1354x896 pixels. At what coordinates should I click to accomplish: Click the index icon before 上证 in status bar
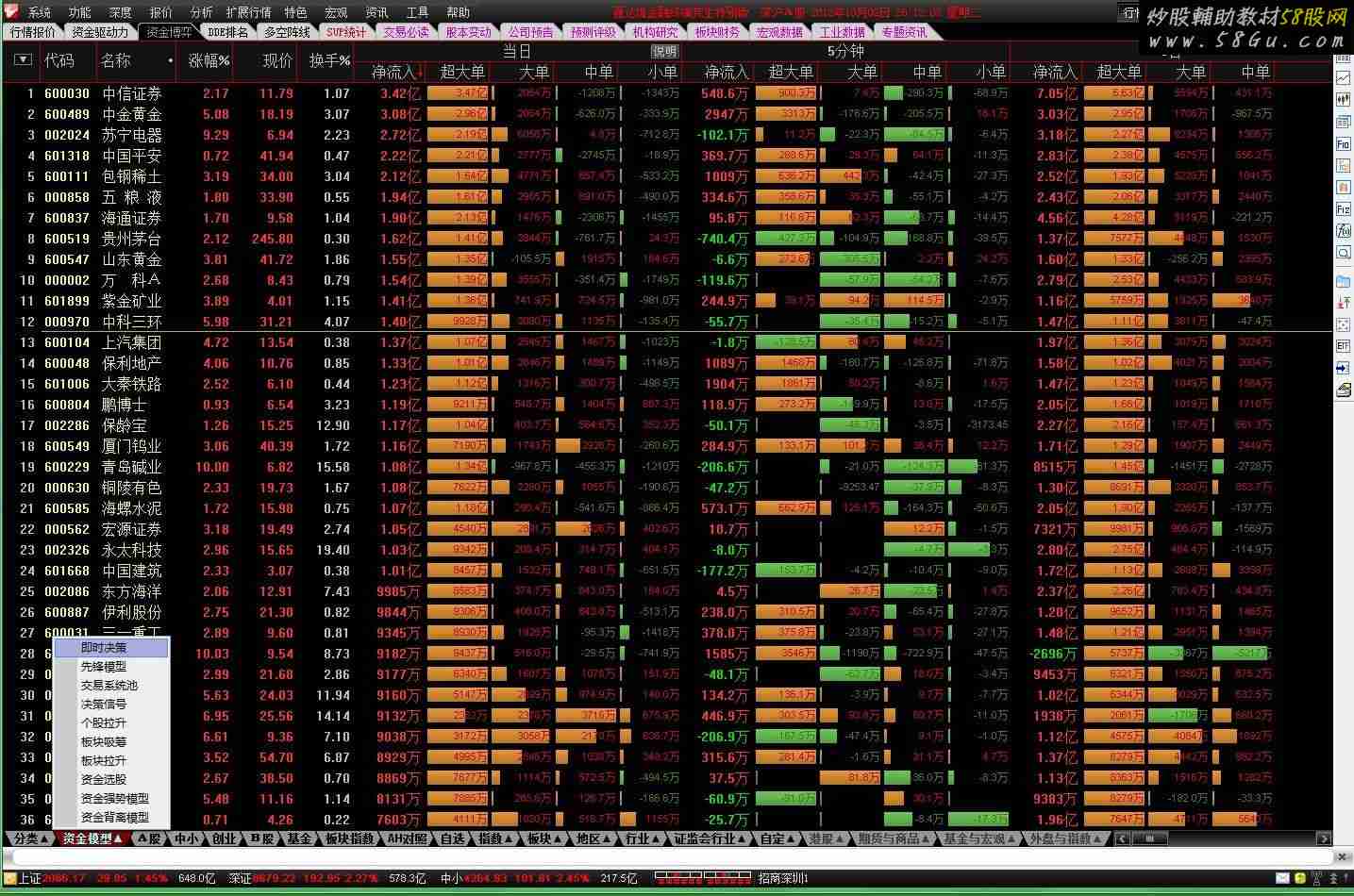click(x=10, y=878)
